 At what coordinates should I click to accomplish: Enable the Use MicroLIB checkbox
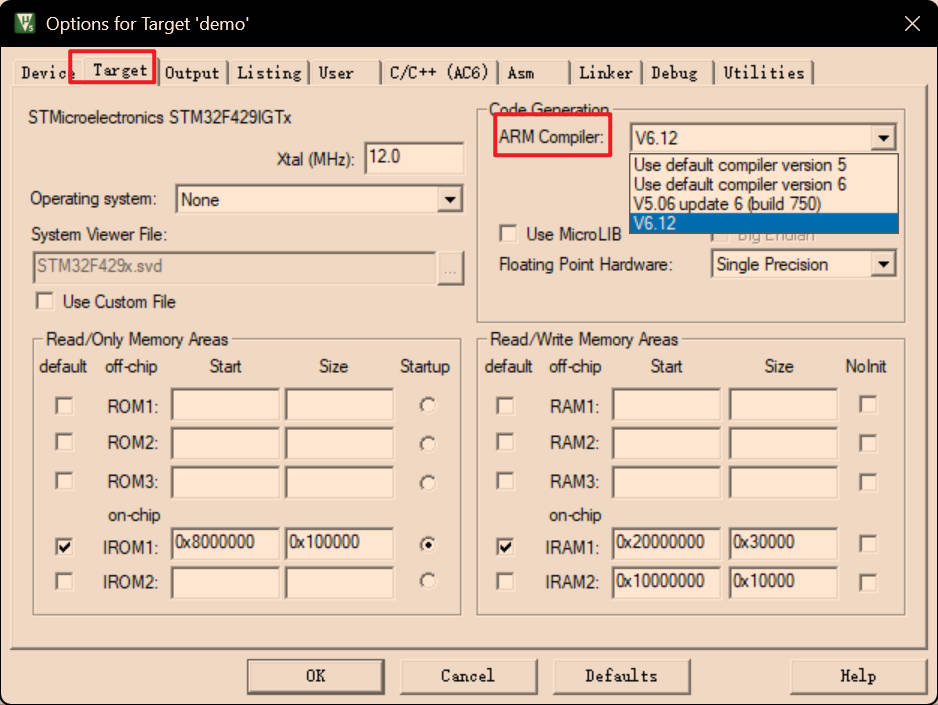pyautogui.click(x=508, y=234)
